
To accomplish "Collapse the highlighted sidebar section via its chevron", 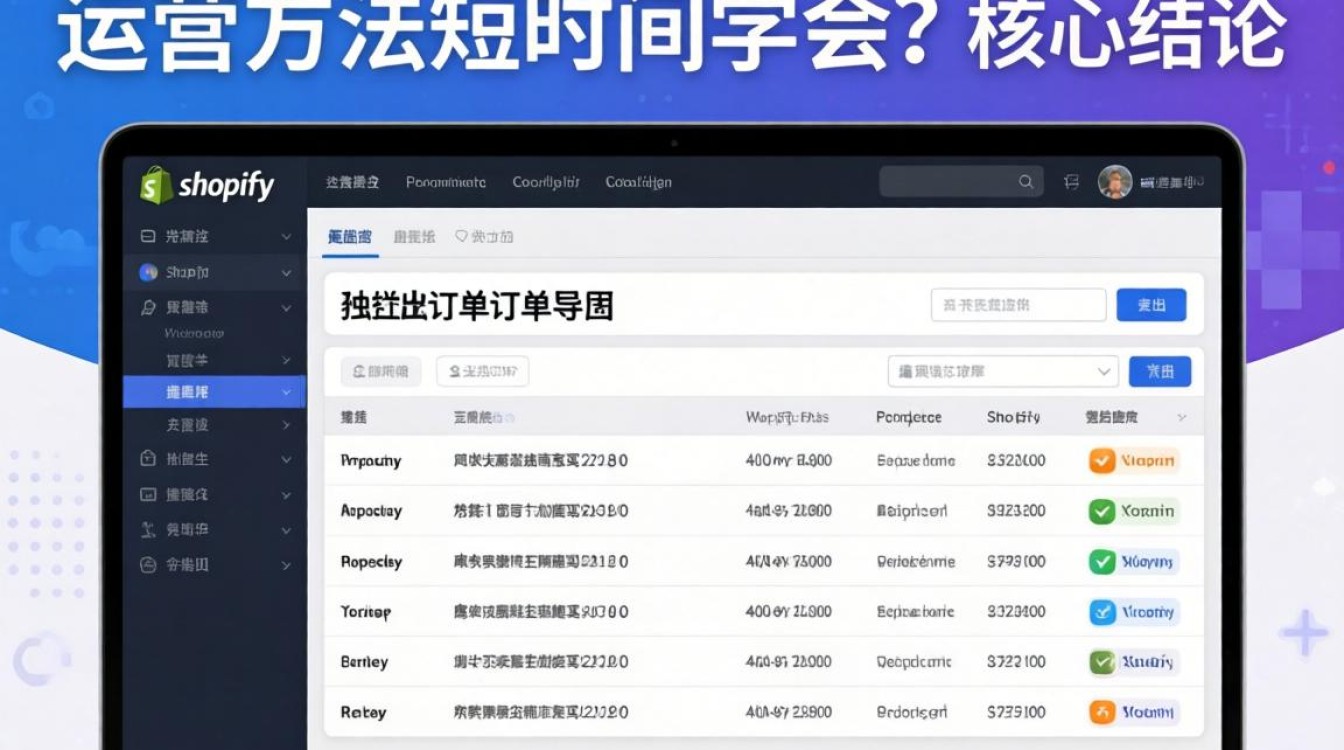I will coord(287,392).
